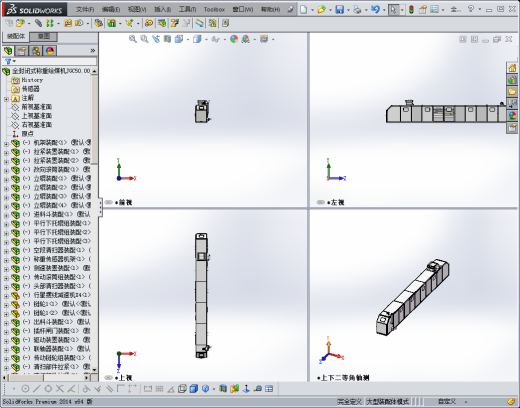Click the Edit Appearance color ball icon
Viewport: 520px width, 408px height.
(x=234, y=39)
